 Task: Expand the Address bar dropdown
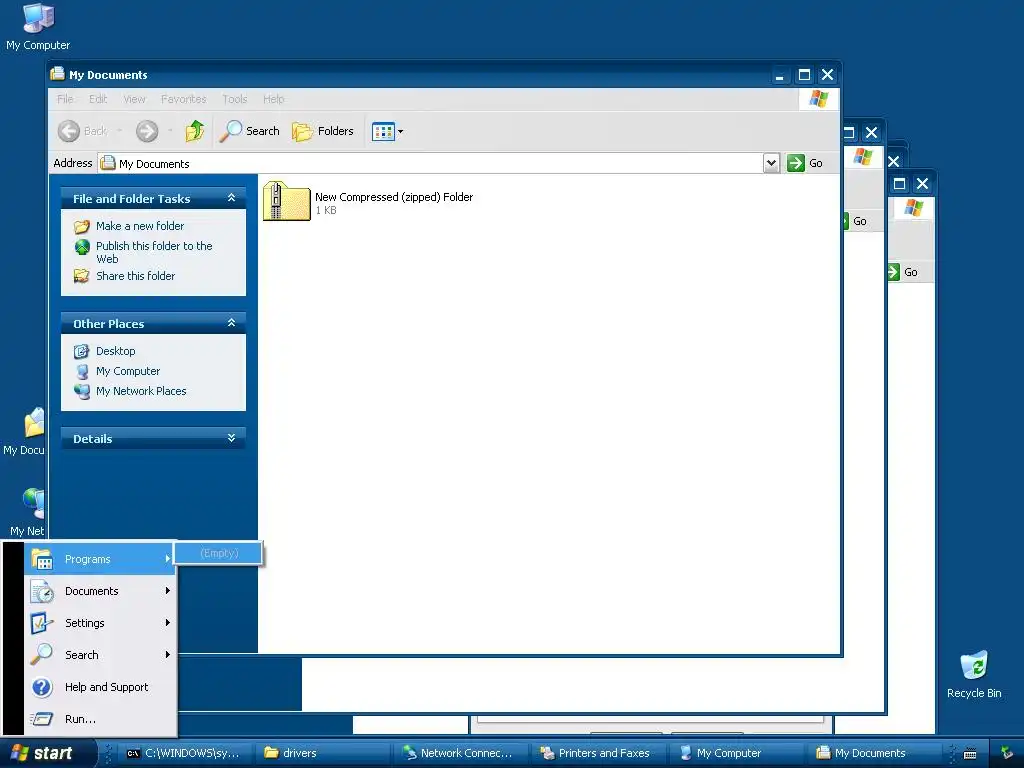[771, 163]
